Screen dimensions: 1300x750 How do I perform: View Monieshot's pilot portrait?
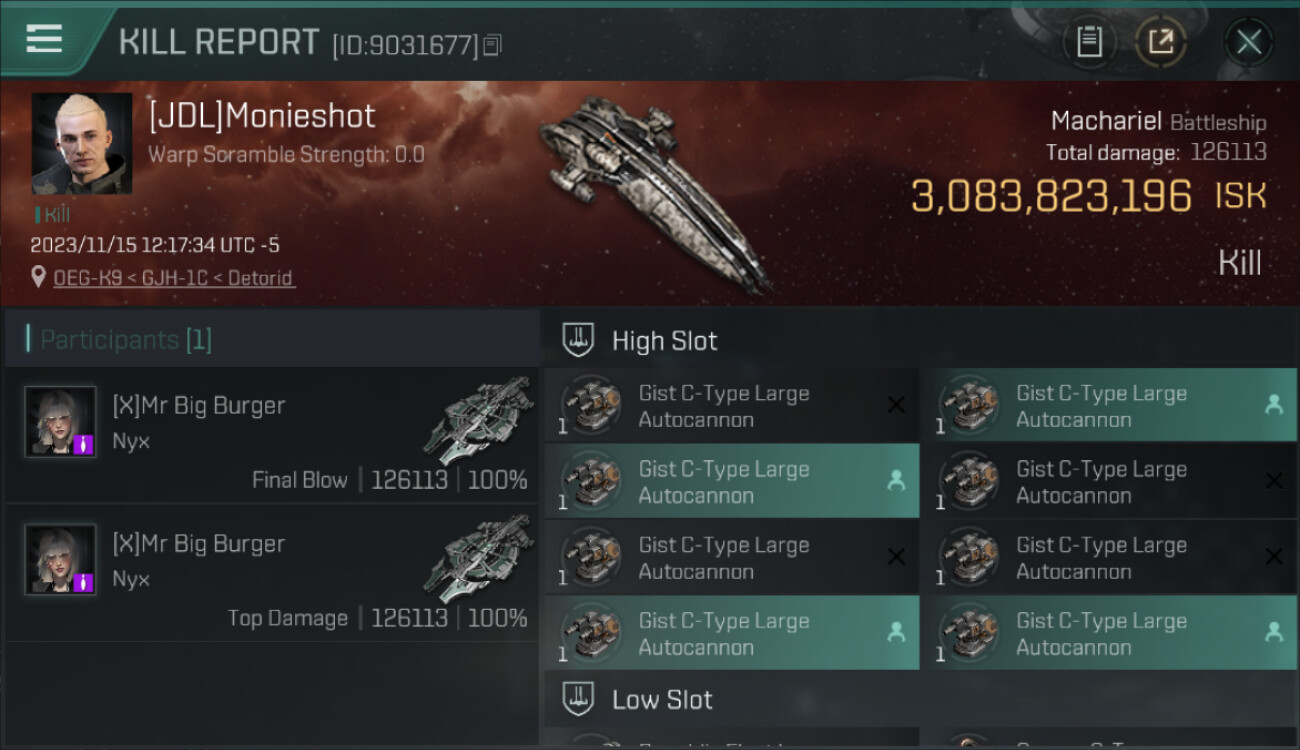81,144
